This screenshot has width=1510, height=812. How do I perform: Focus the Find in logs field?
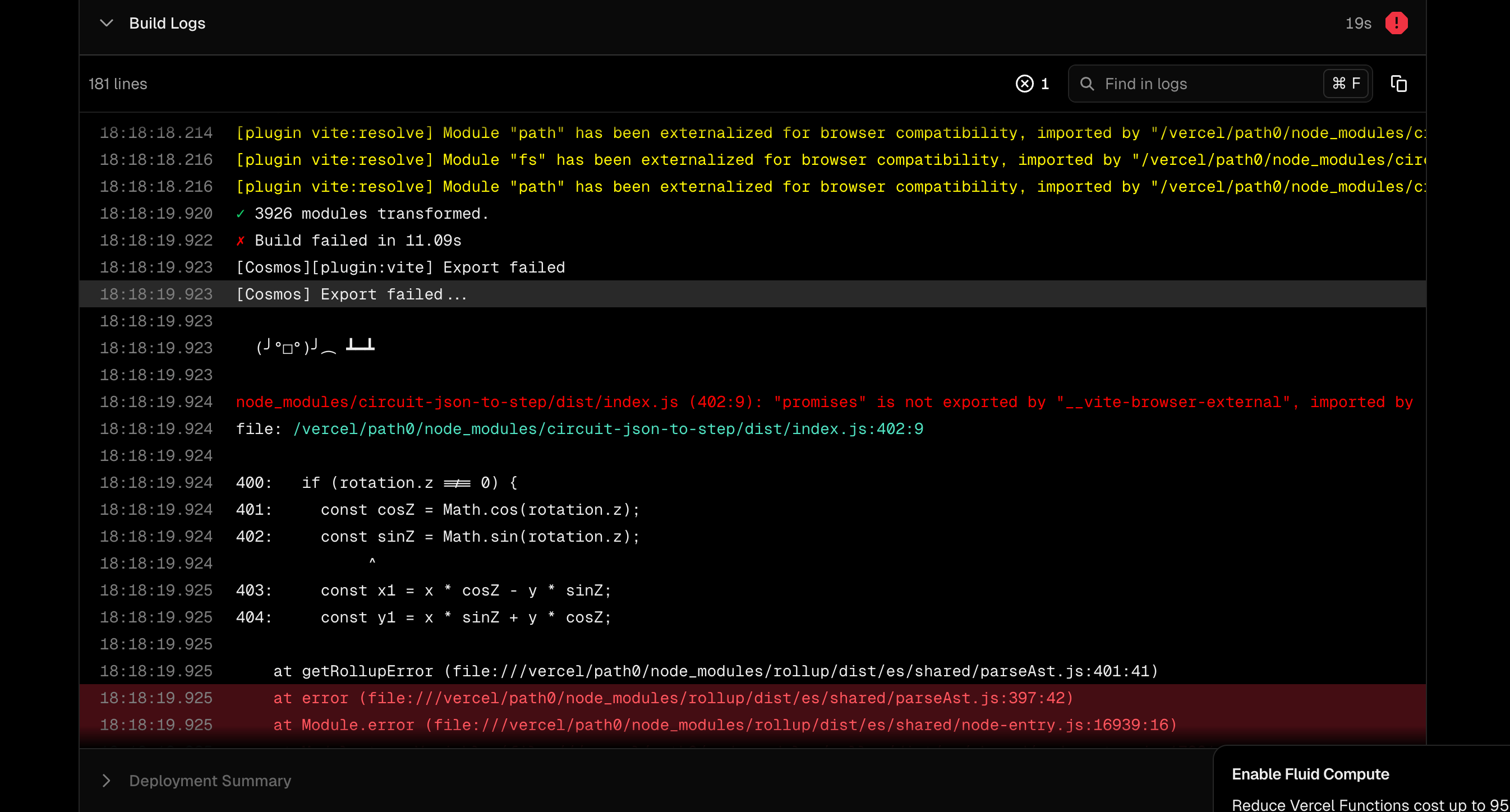(1201, 84)
